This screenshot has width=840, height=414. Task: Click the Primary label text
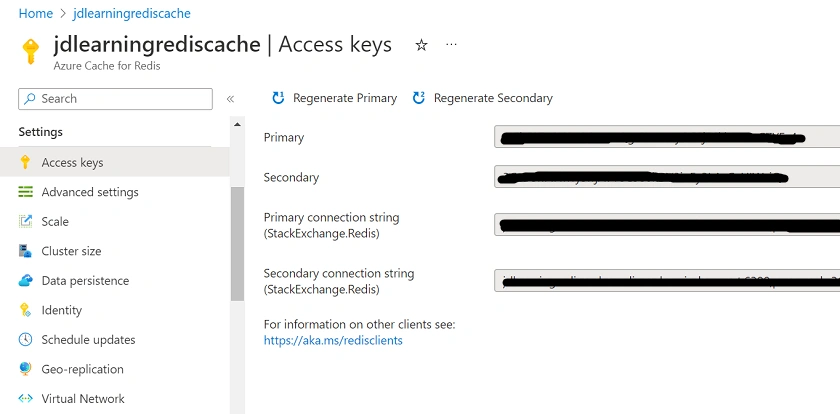pyautogui.click(x=283, y=138)
